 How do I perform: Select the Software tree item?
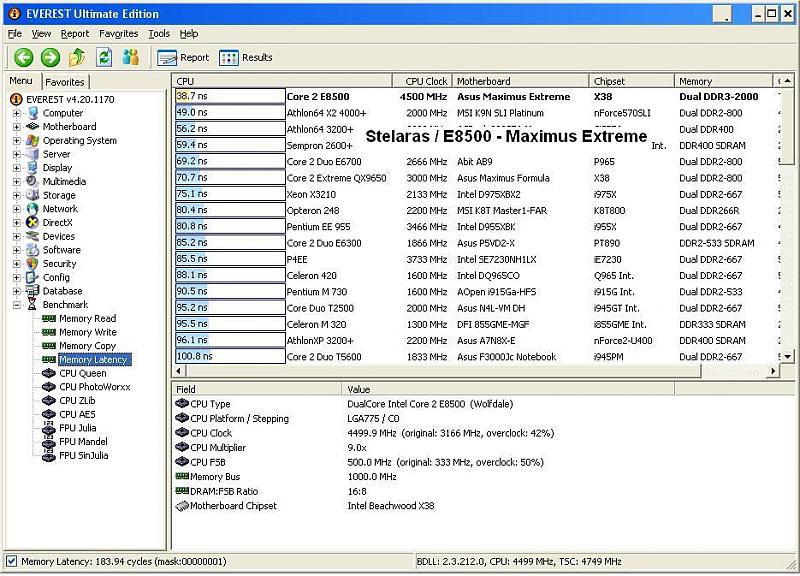[62, 250]
